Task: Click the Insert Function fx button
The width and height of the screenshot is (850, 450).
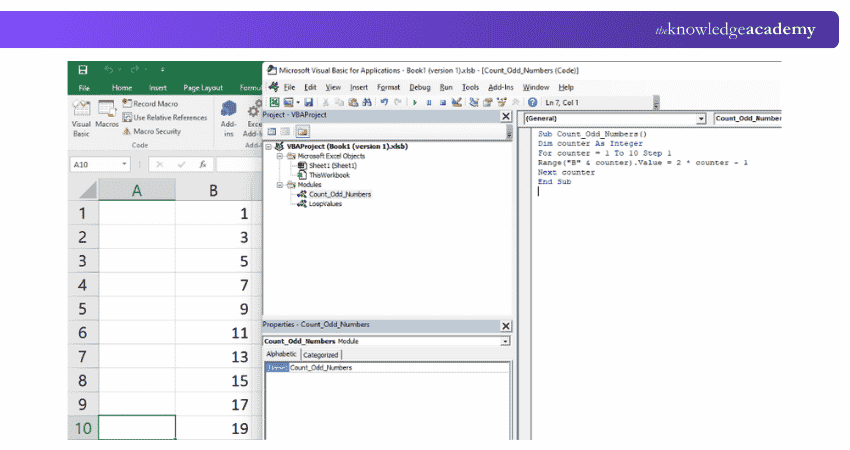Action: 203,164
